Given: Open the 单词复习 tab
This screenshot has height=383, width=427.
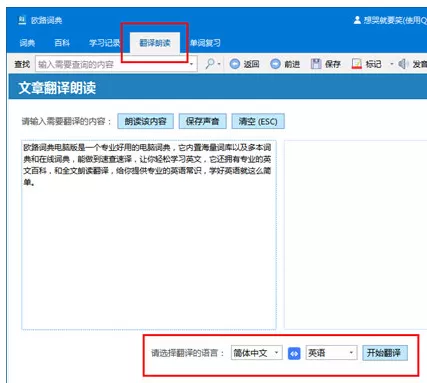Looking at the screenshot, I should (205, 43).
